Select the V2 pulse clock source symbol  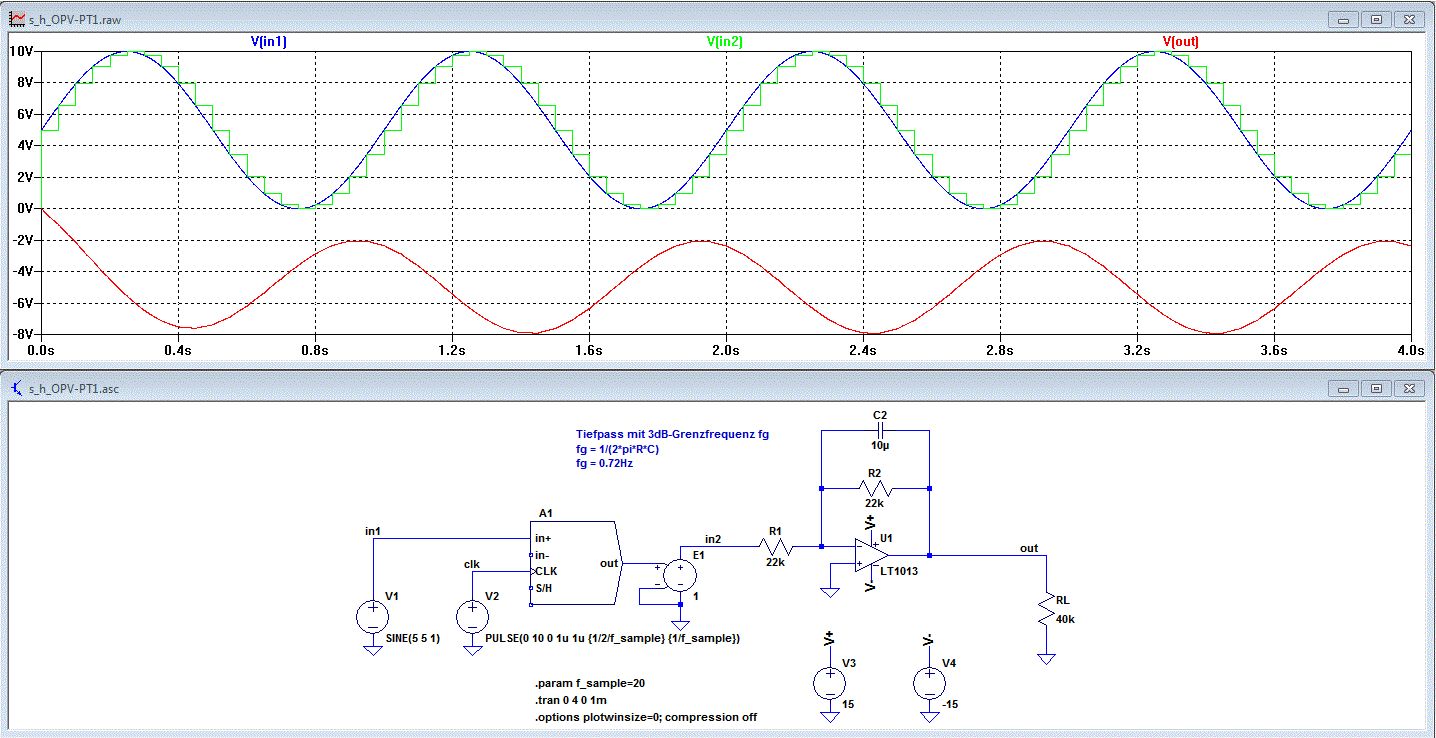click(x=471, y=616)
